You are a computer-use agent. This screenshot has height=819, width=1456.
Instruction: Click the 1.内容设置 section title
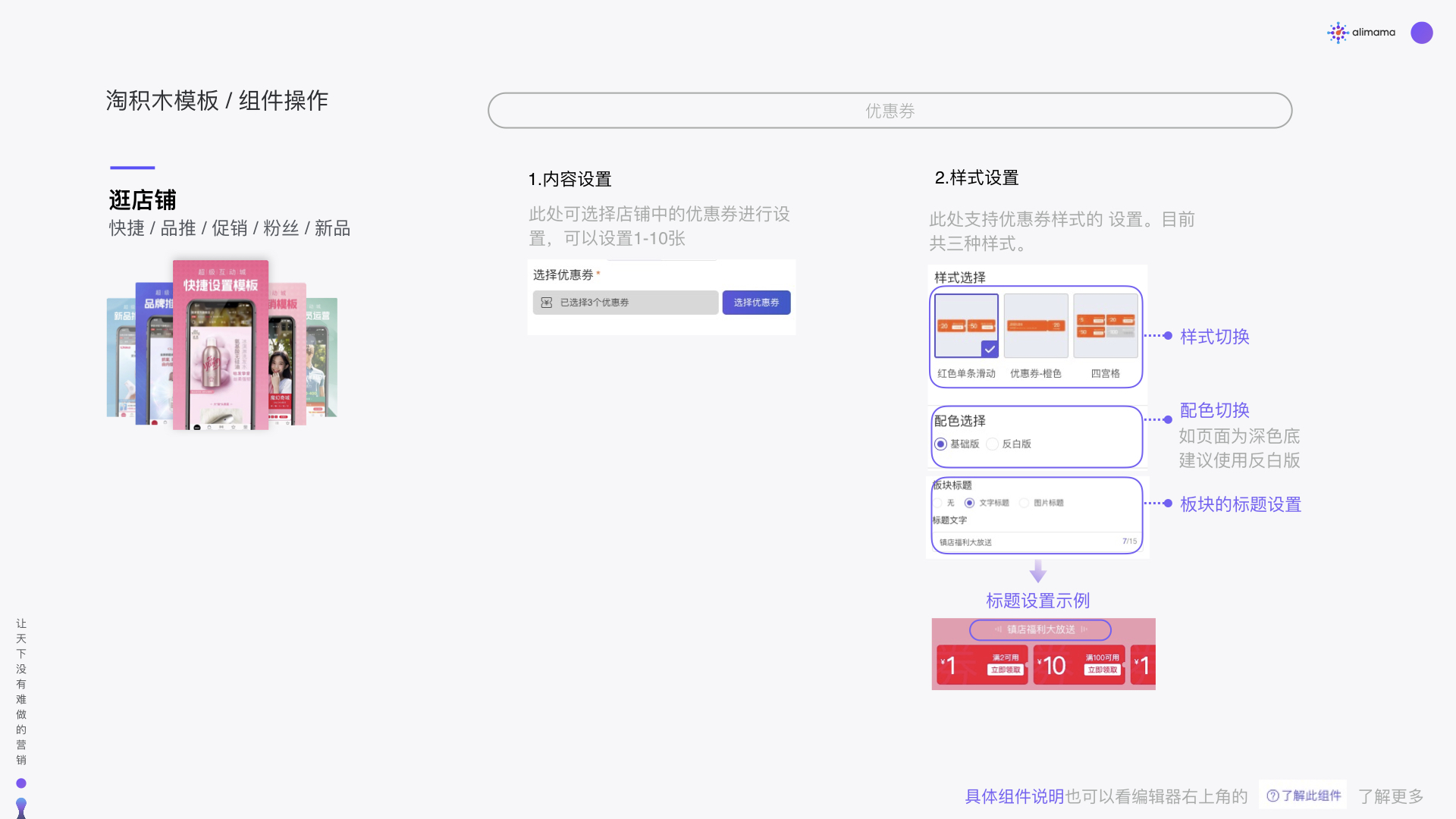(x=570, y=179)
